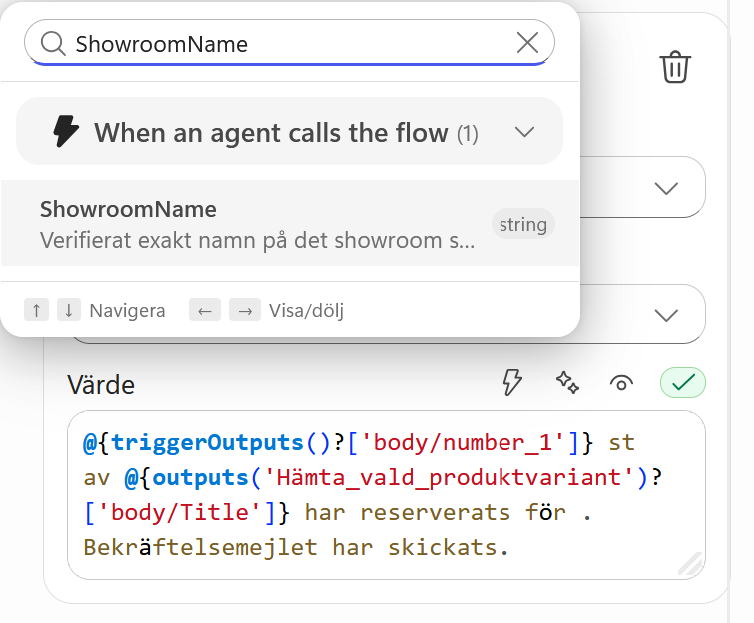Click the left arrow Visa/dölj key hint
The width and height of the screenshot is (754, 623).
(205, 311)
